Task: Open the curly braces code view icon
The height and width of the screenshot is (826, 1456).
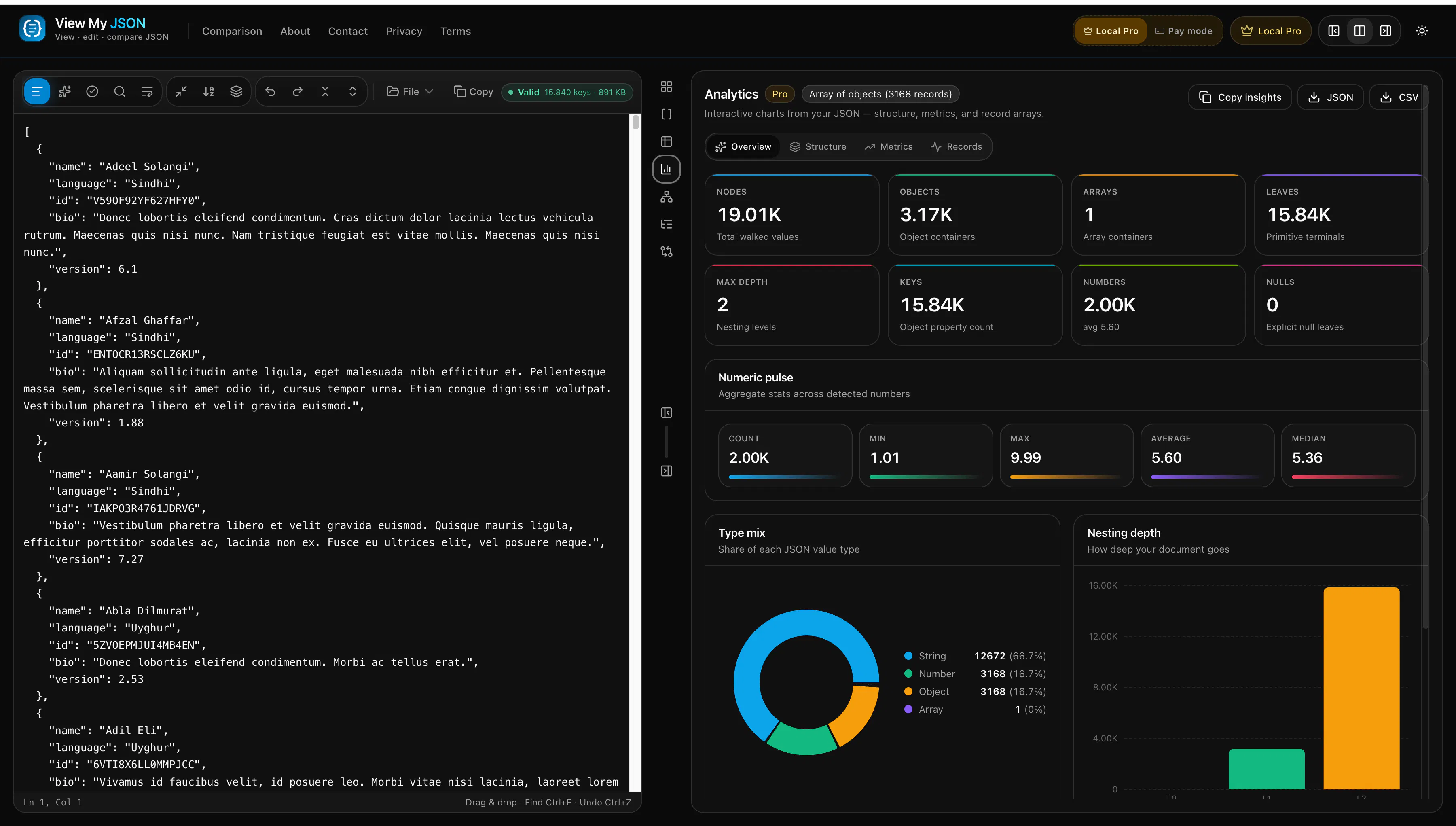Action: tap(667, 114)
